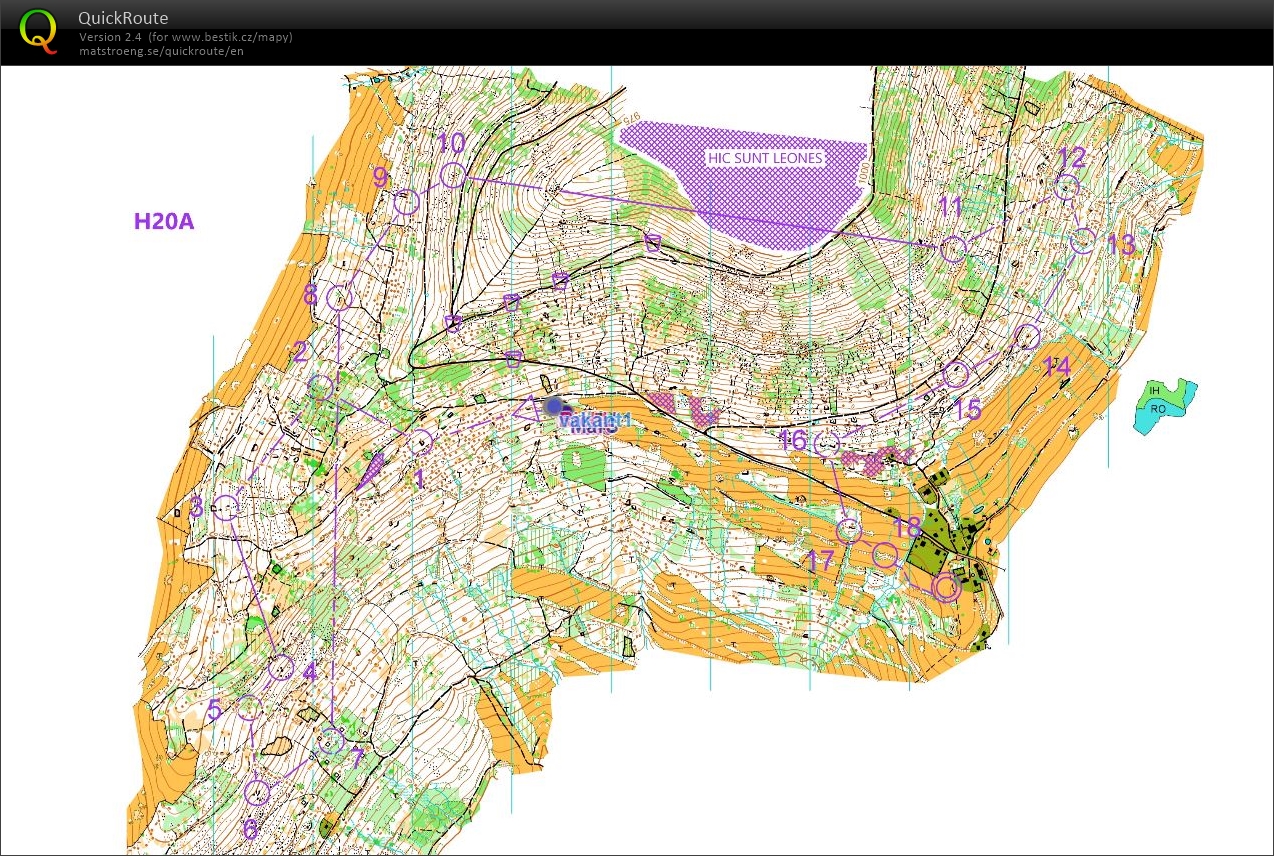The height and width of the screenshot is (856, 1274).
Task: Click control circle 12
Action: click(x=1068, y=187)
